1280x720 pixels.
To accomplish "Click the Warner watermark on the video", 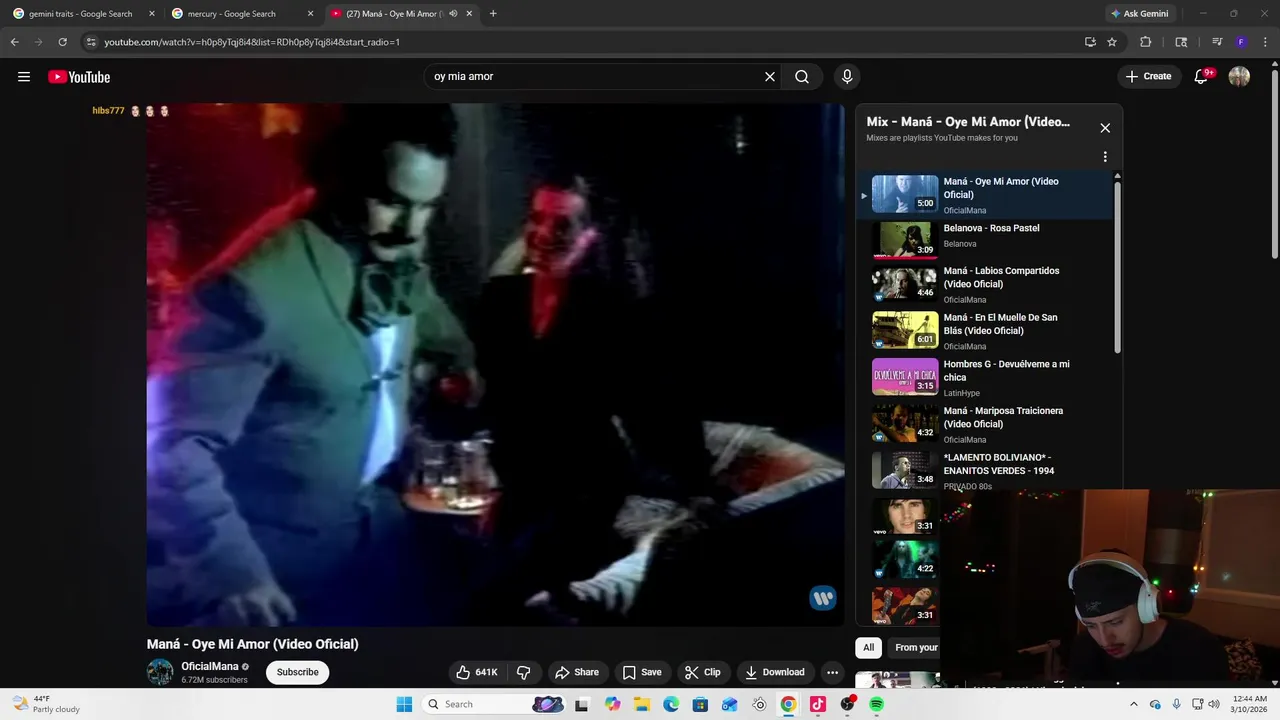I will [x=823, y=598].
